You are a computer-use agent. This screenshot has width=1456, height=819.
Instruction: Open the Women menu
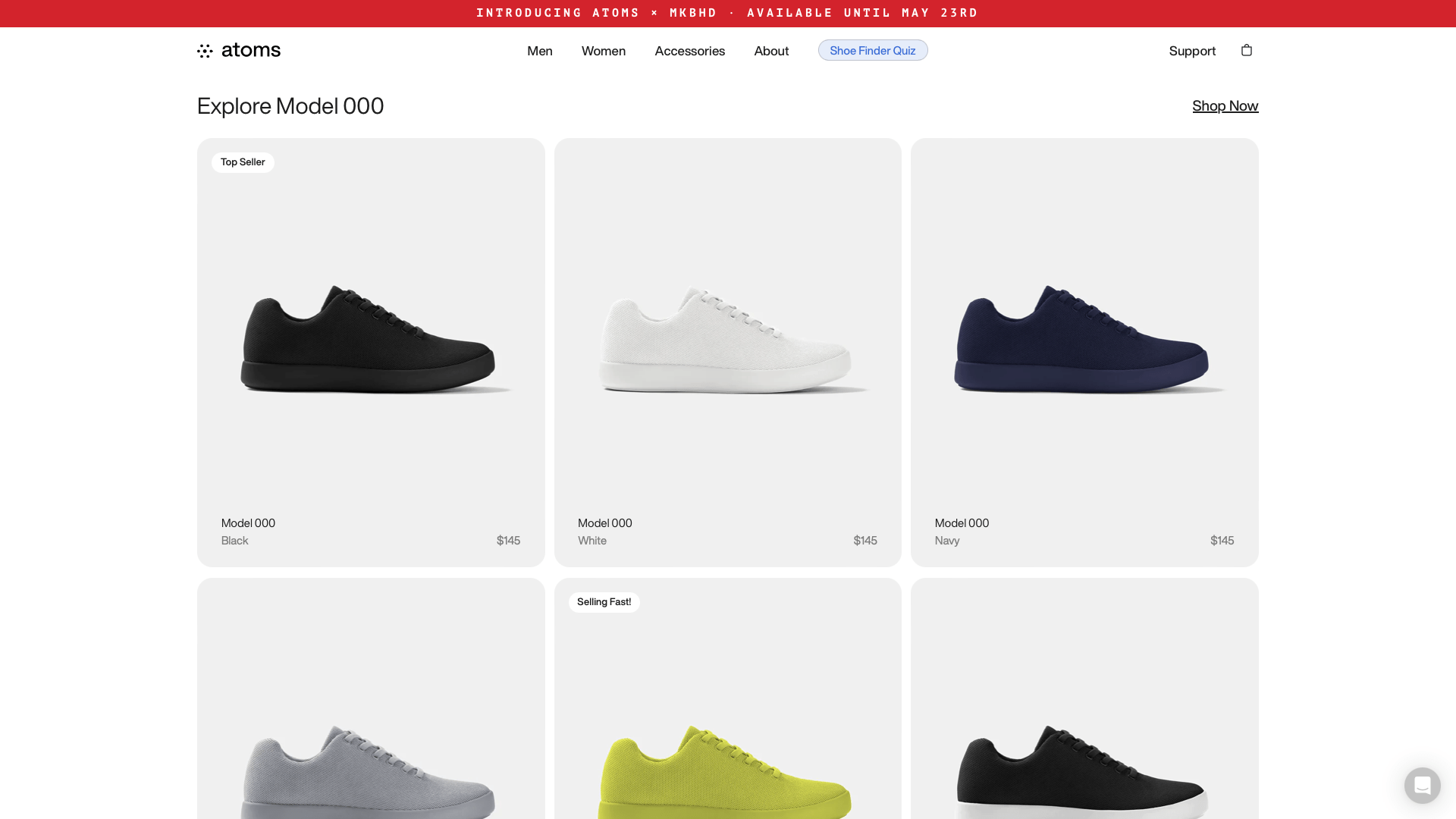(604, 51)
